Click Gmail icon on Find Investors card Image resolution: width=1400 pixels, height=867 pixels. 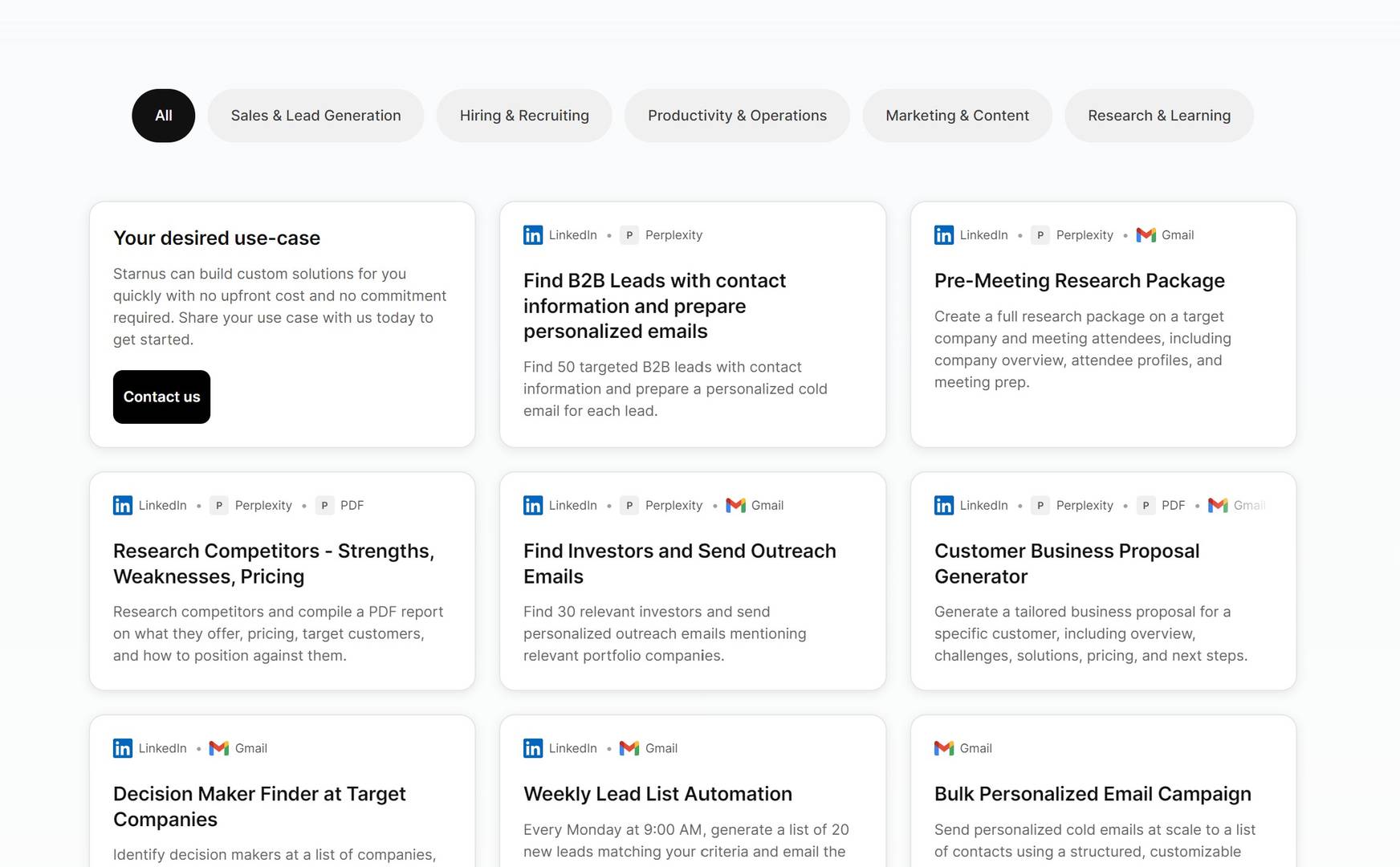[x=735, y=506]
